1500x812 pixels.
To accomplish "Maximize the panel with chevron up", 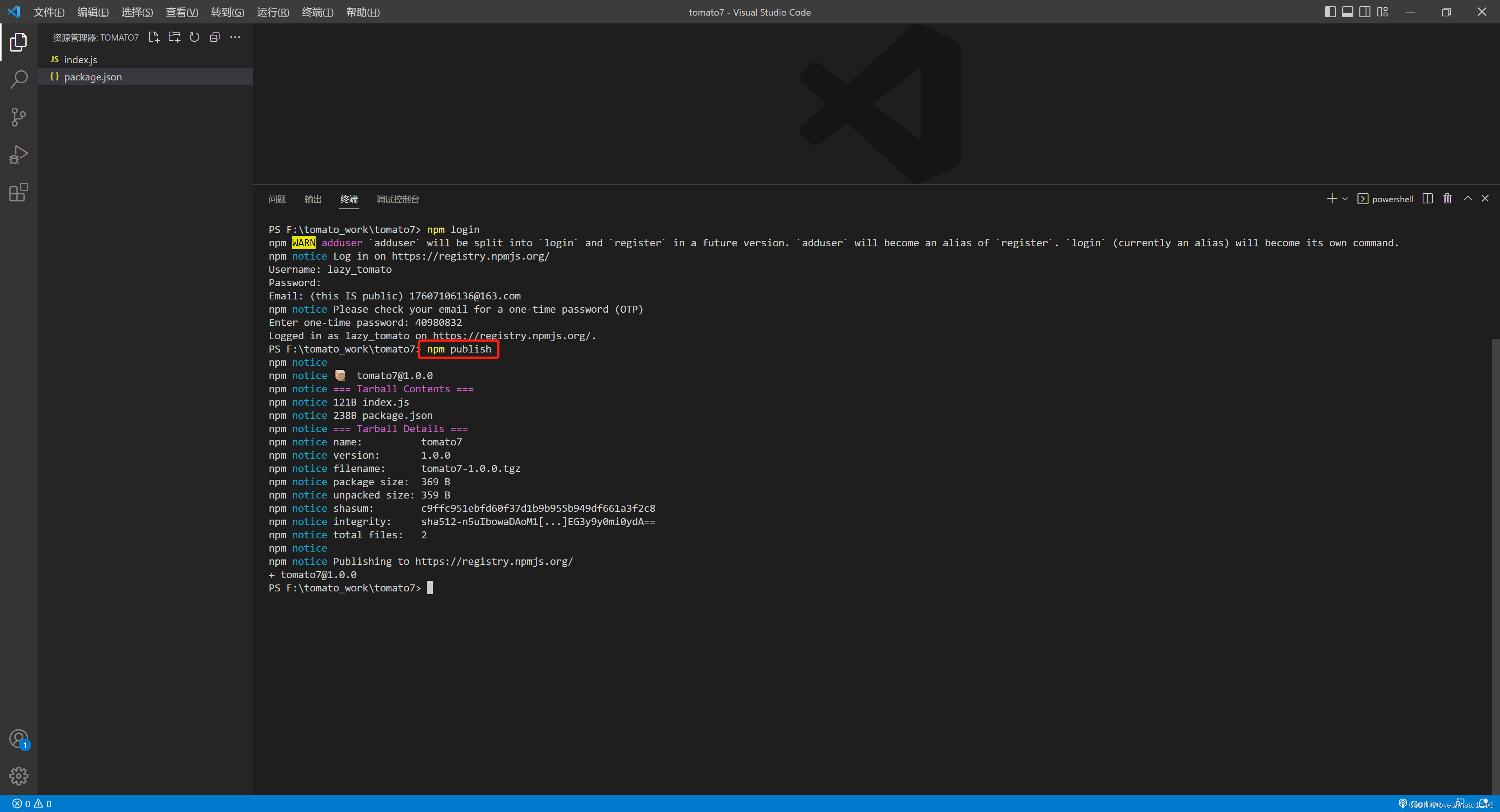I will click(1468, 198).
